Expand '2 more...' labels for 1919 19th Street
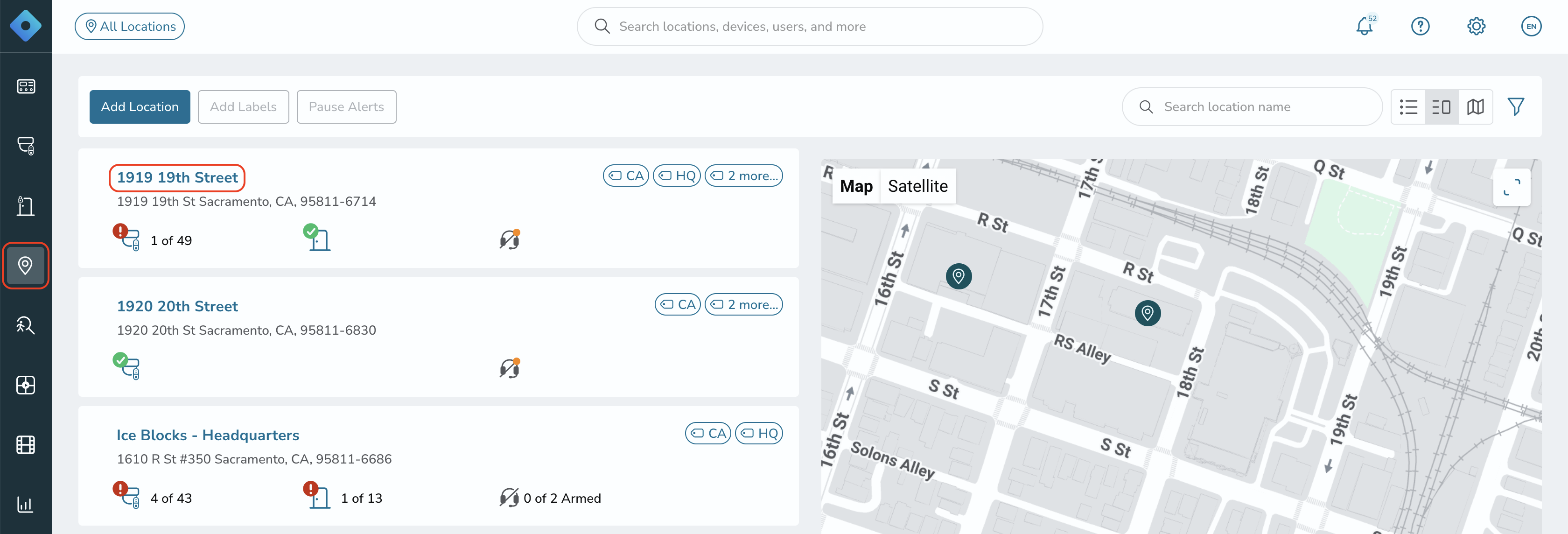The width and height of the screenshot is (1568, 534). tap(744, 176)
